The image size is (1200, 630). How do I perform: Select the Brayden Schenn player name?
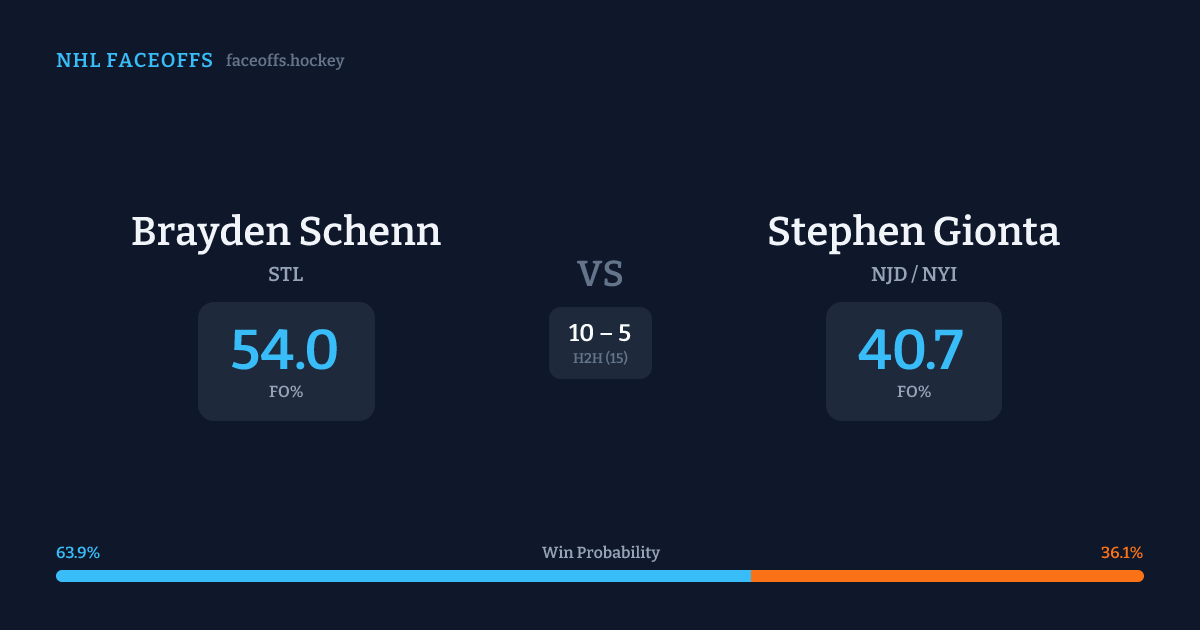pyautogui.click(x=286, y=232)
